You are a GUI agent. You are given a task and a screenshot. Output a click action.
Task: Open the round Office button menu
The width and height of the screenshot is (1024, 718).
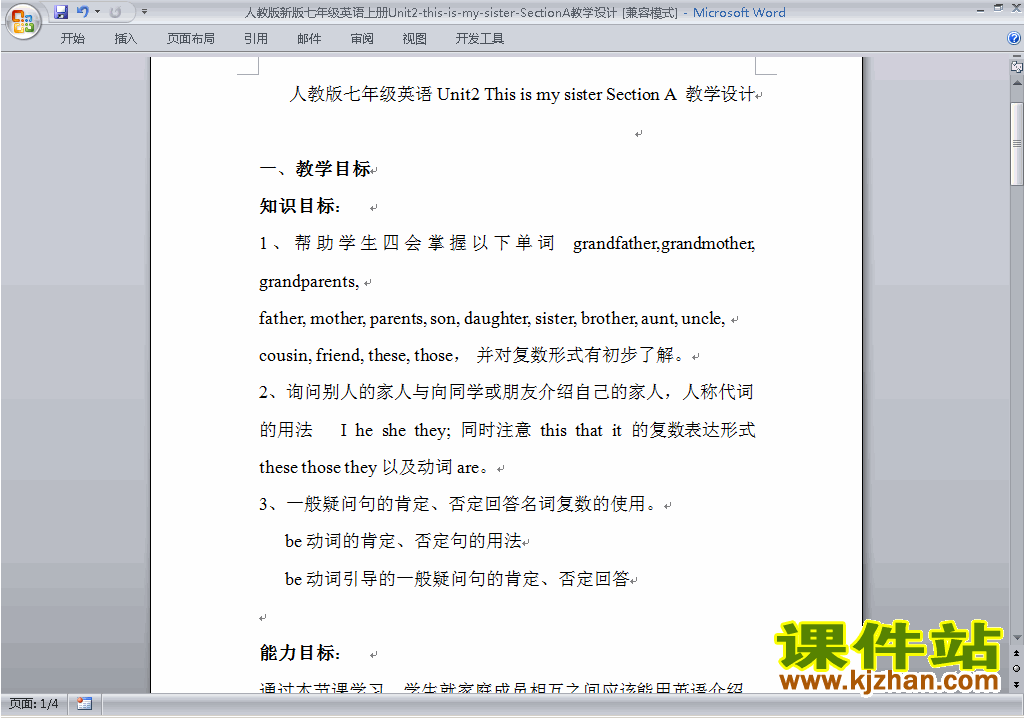pos(23,22)
